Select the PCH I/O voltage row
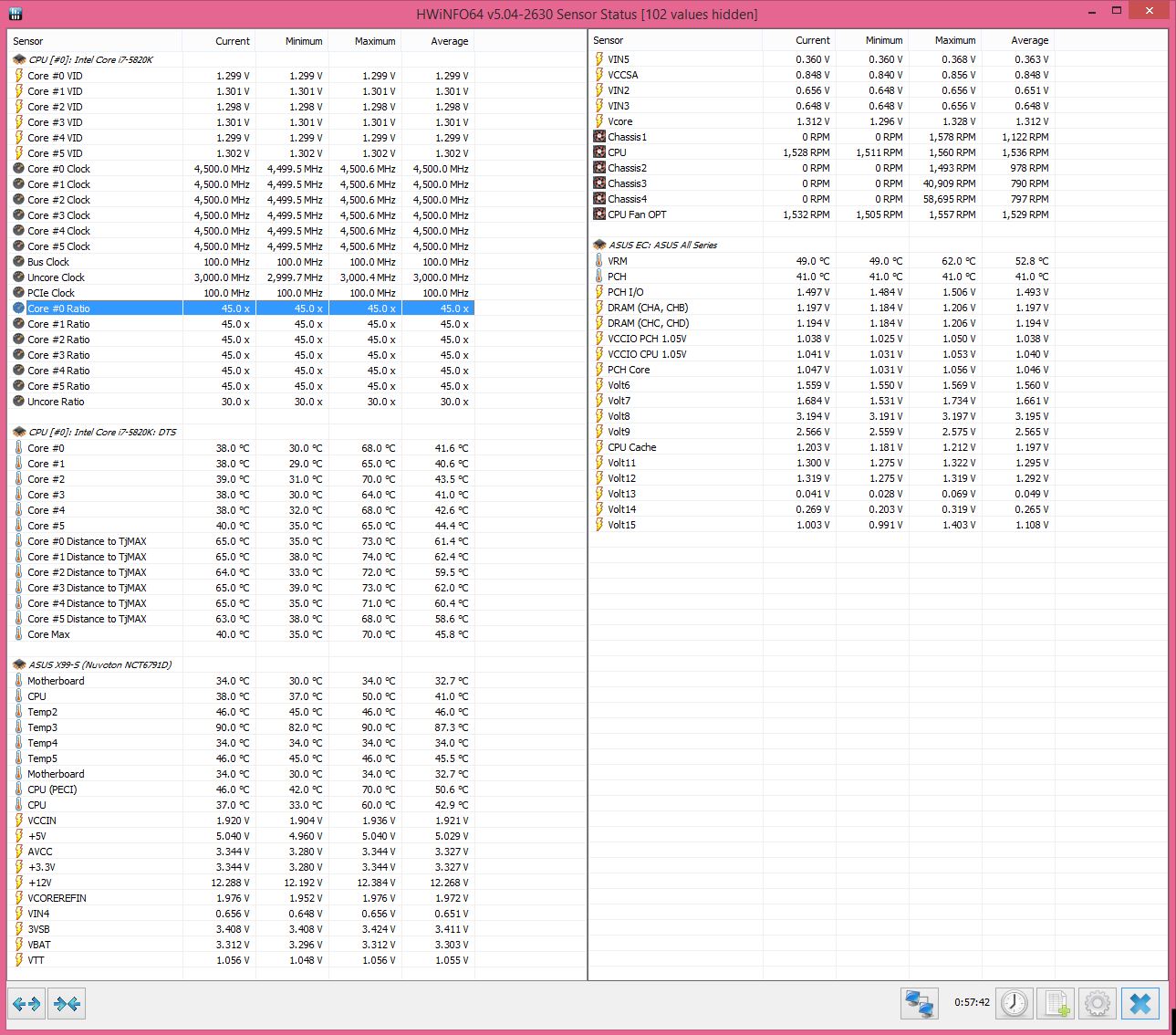 click(x=823, y=292)
